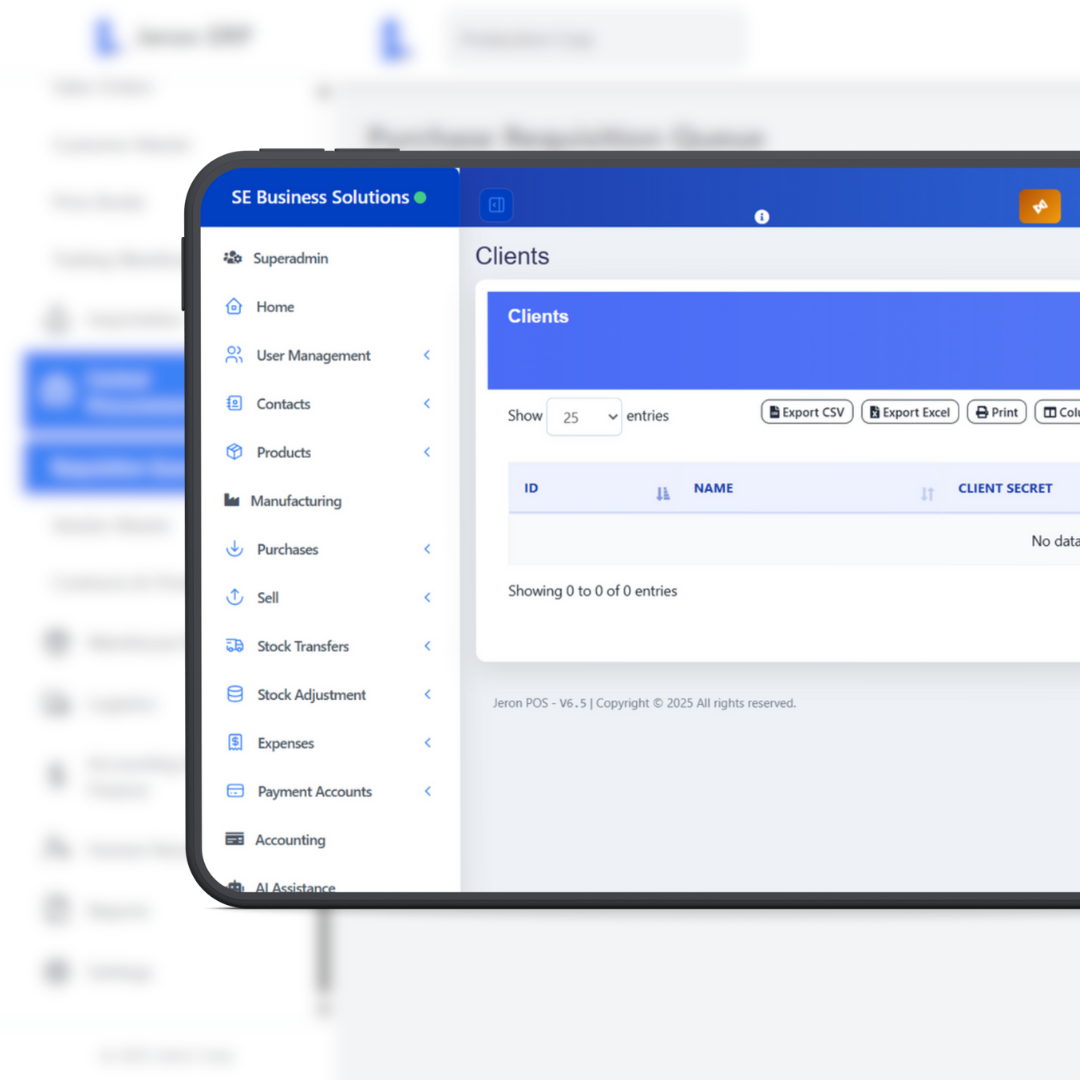The width and height of the screenshot is (1080, 1080).
Task: Click the sidebar collapse toggle icon
Action: click(x=496, y=205)
